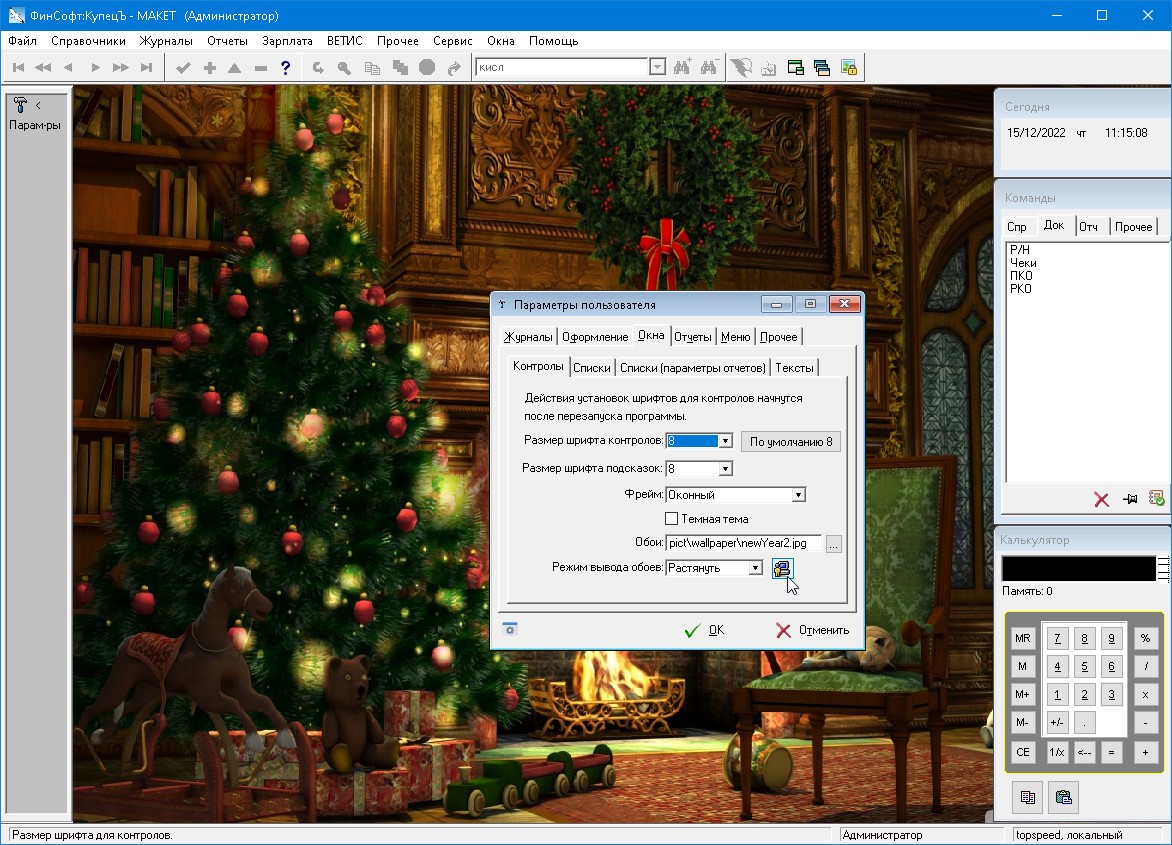Expand the Размер шрифта контролов dropdown
The image size is (1172, 845).
click(x=725, y=441)
